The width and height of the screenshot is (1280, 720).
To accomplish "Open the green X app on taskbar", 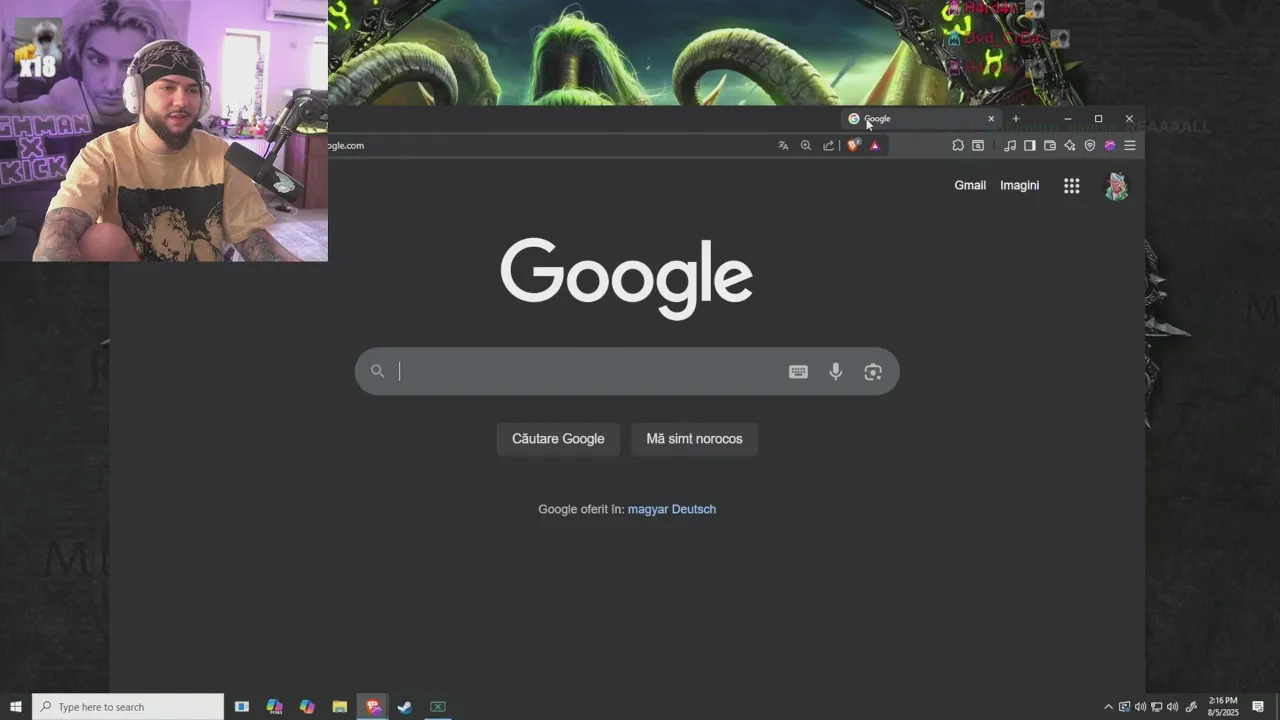I will click(438, 707).
